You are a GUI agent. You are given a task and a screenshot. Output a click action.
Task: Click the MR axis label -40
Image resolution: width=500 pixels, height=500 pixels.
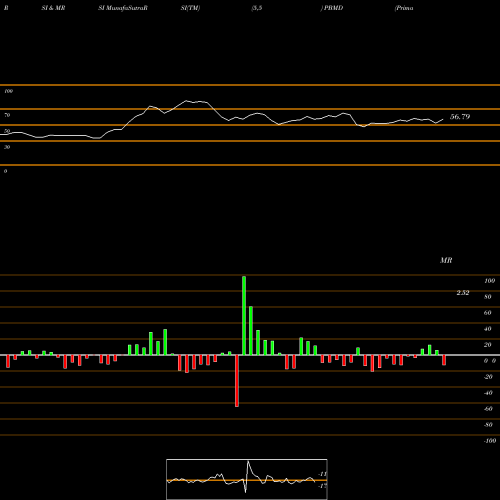488,393
